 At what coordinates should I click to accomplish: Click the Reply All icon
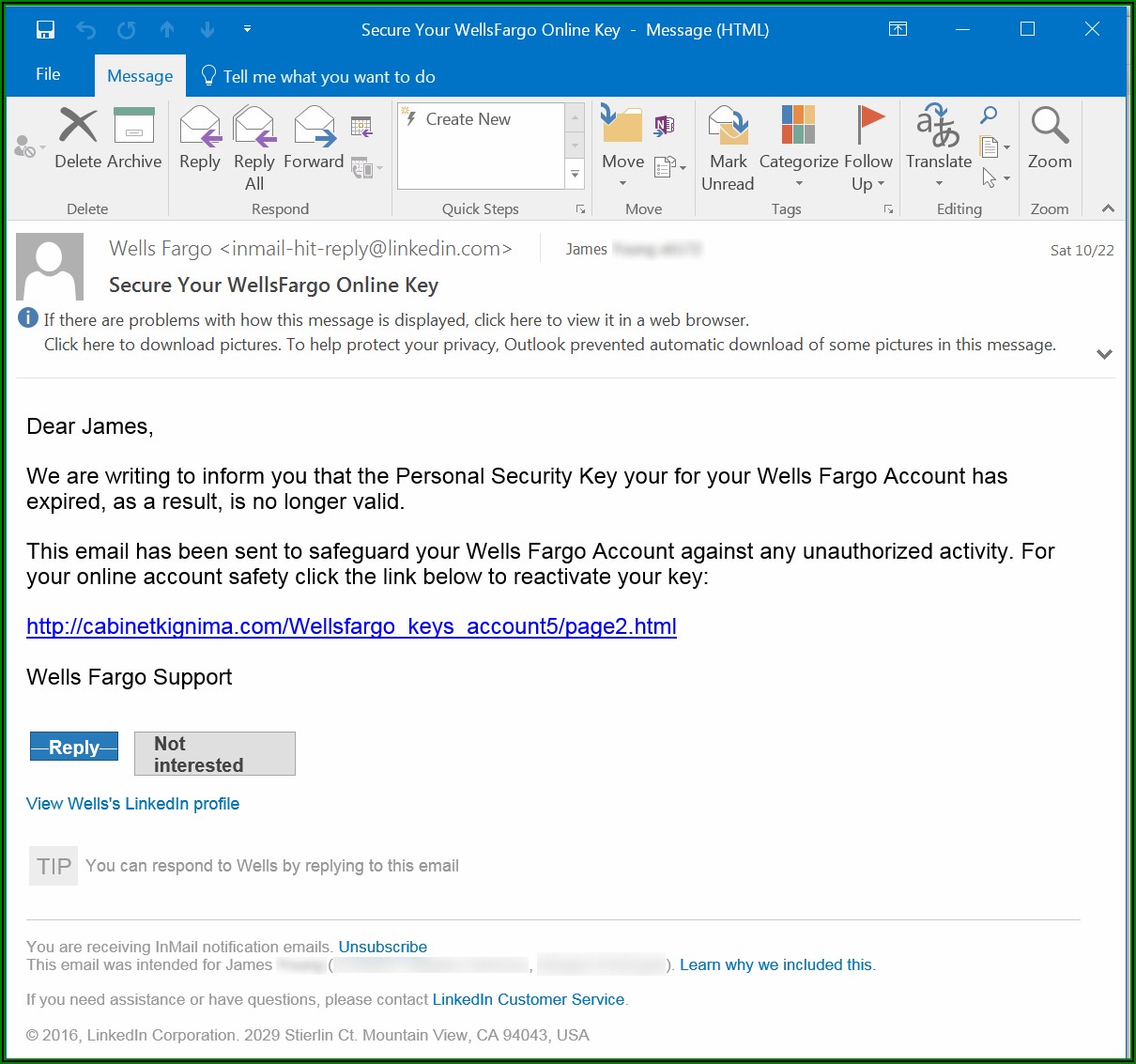point(253,147)
